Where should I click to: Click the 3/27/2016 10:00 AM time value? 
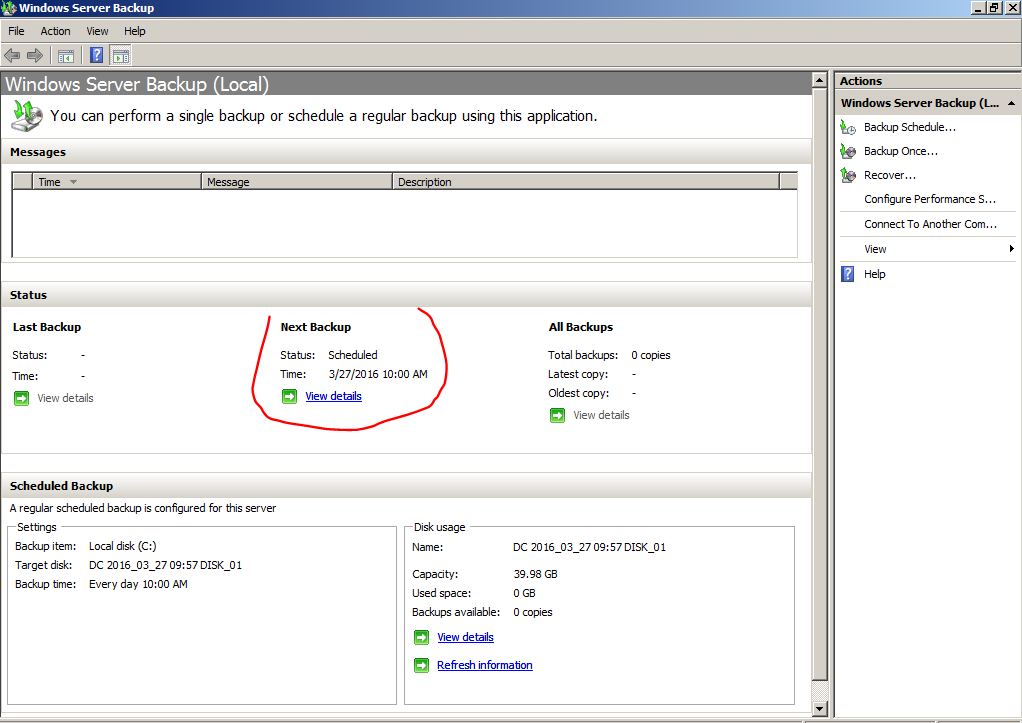click(x=378, y=374)
